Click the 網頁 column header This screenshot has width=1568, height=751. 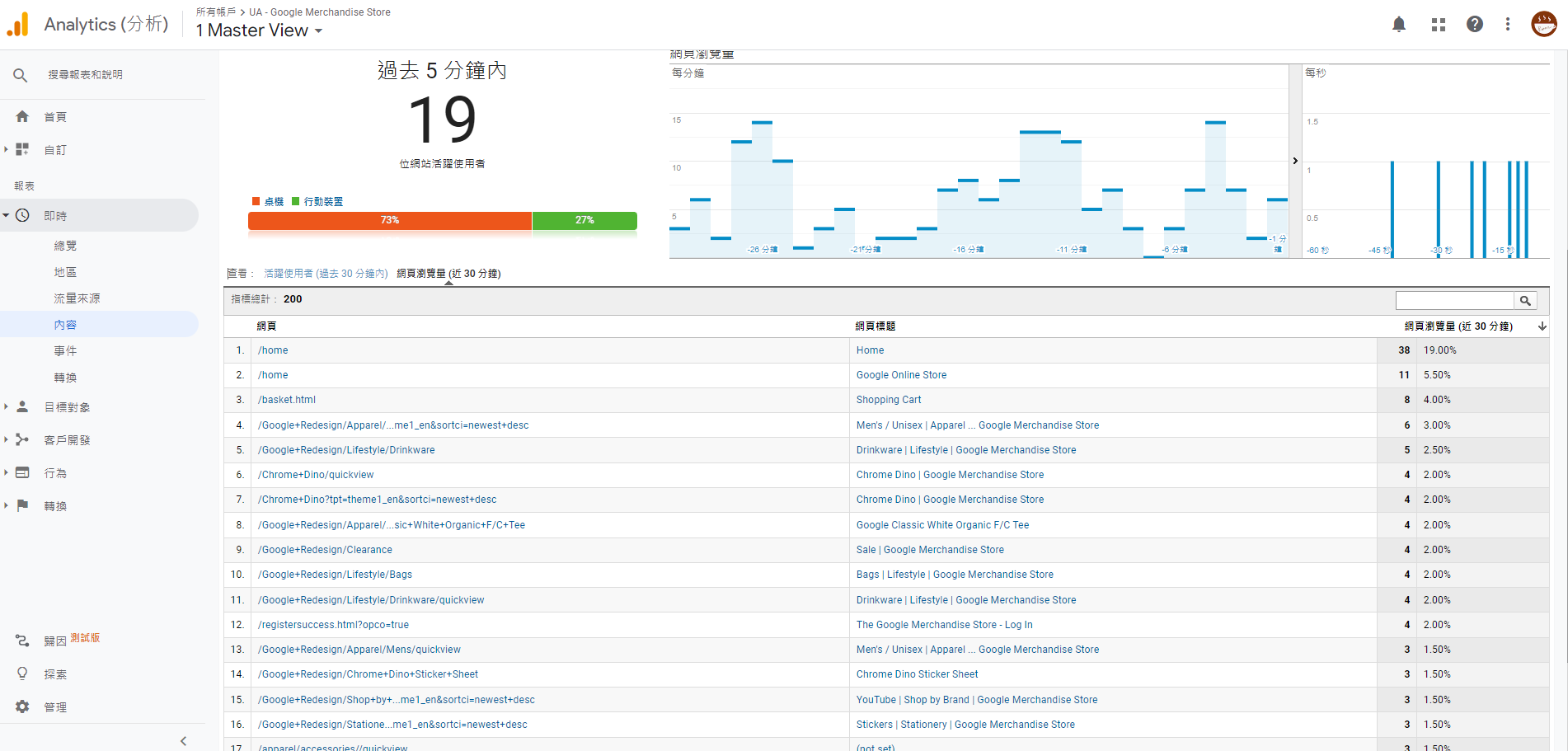(266, 326)
